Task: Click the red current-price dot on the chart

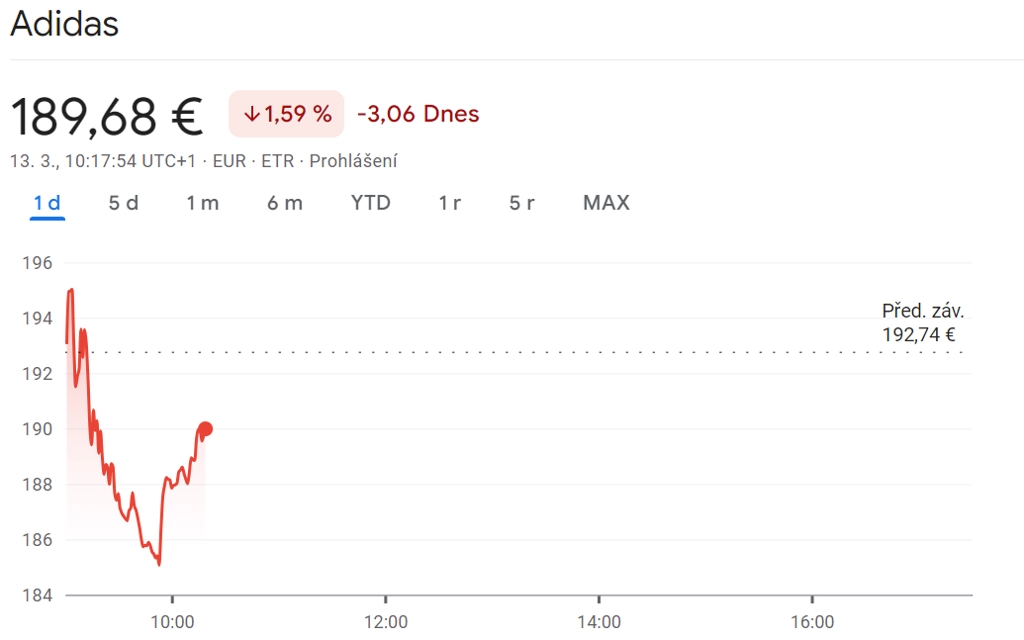Action: tap(206, 429)
